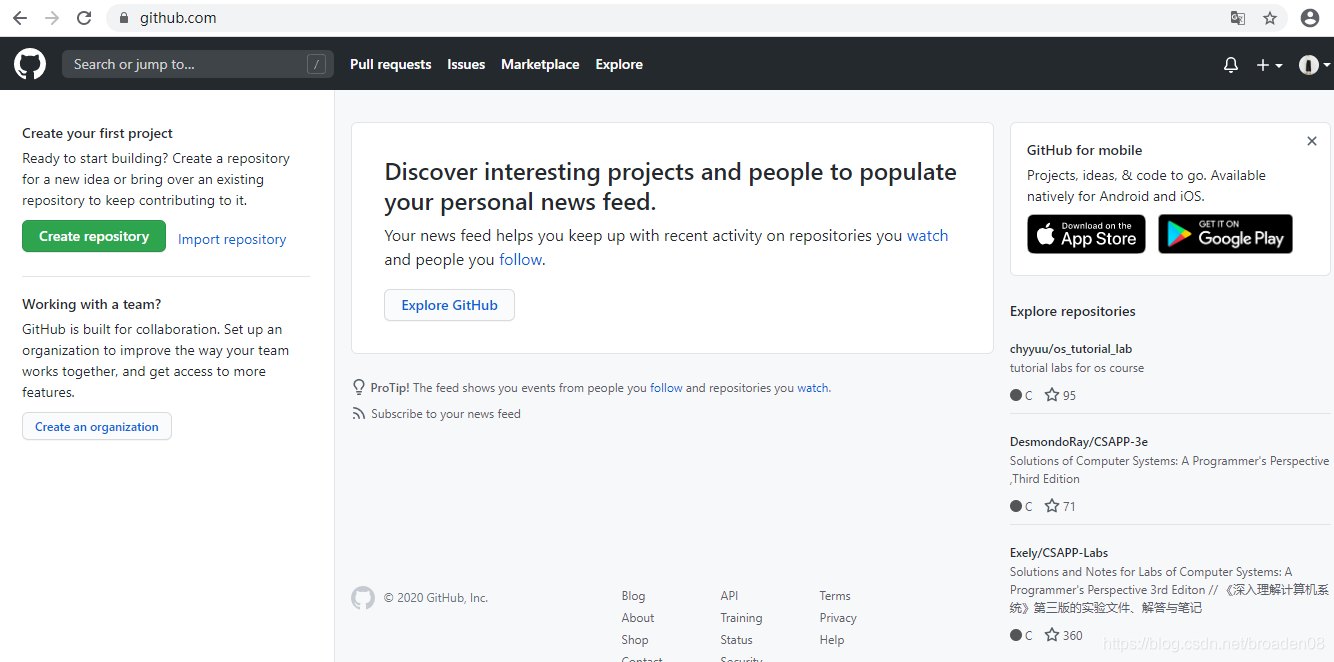Open footer Blog link
The image size is (1334, 662).
(633, 596)
